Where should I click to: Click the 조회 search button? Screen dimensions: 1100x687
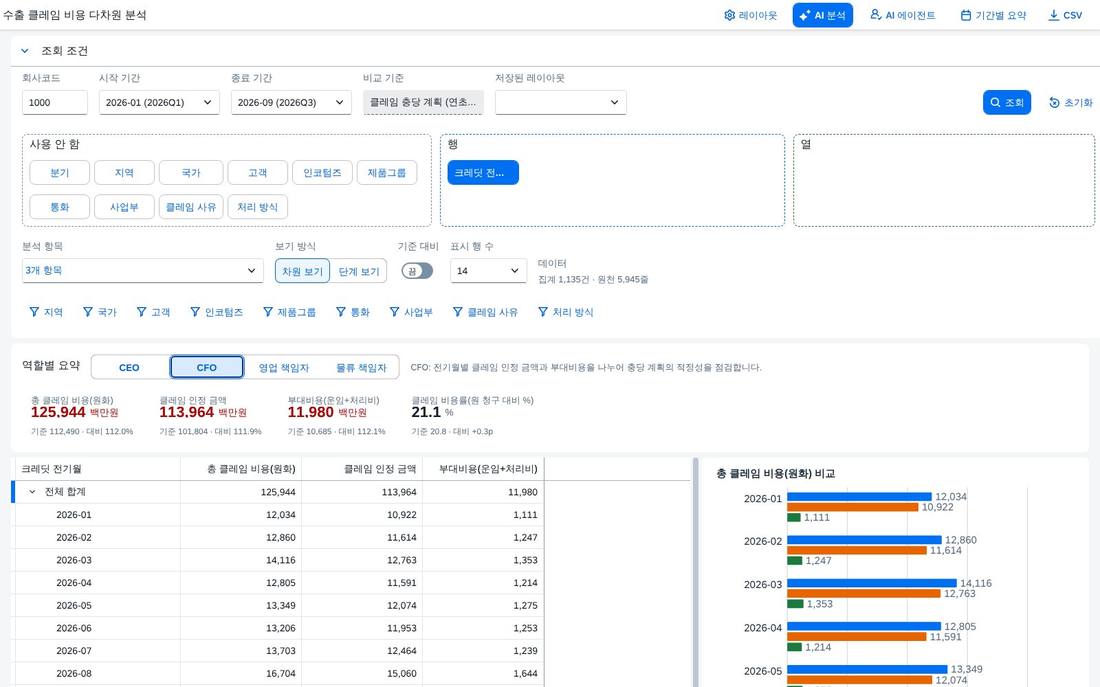point(1006,102)
